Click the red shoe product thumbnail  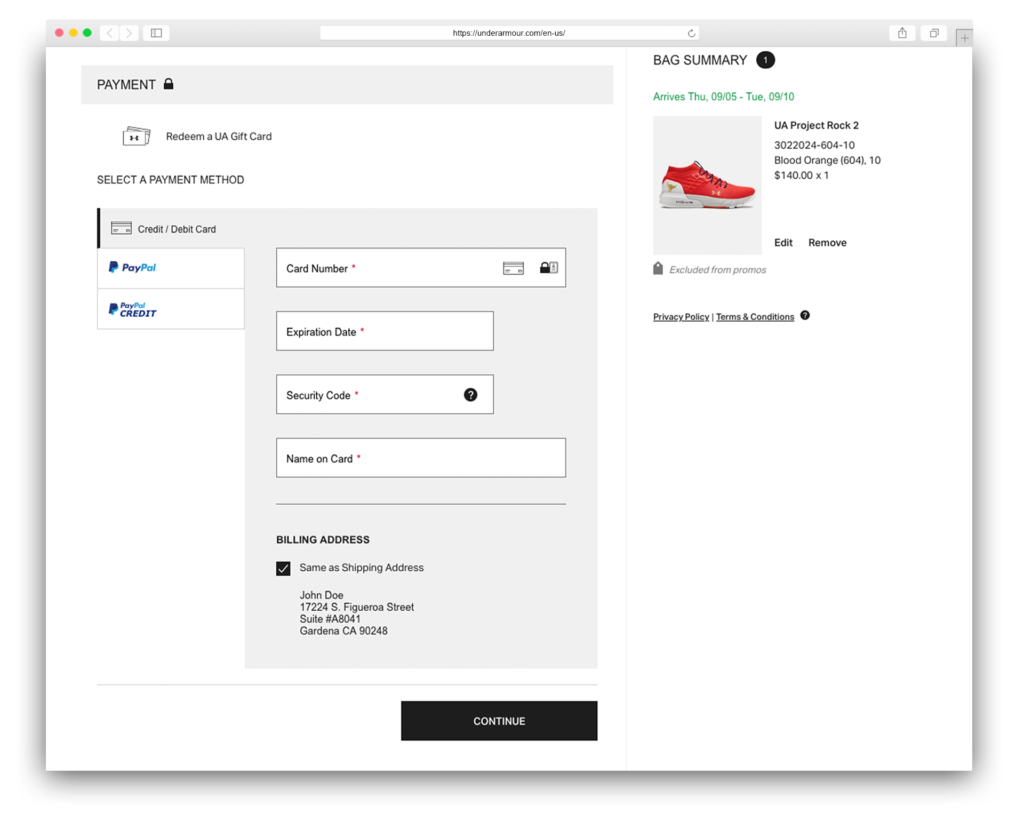click(x=707, y=185)
